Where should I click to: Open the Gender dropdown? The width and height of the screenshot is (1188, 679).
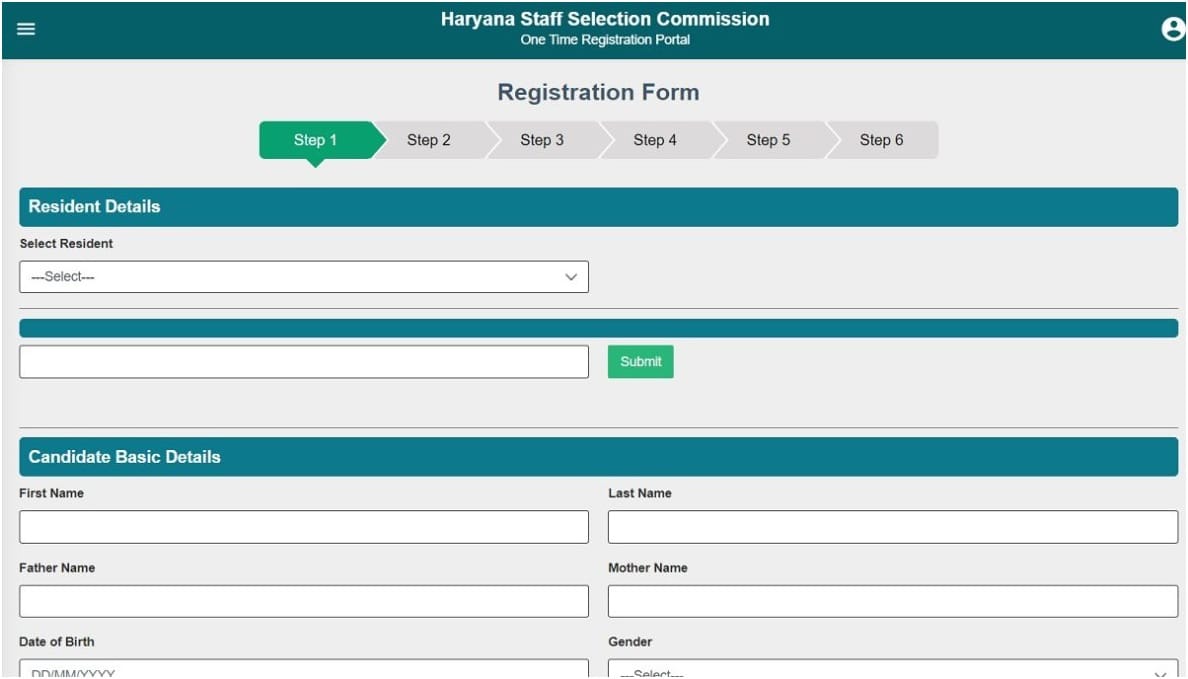[893, 668]
